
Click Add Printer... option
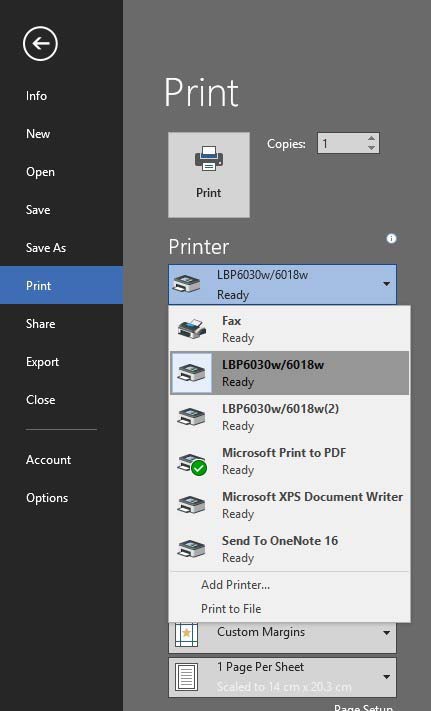pos(236,584)
